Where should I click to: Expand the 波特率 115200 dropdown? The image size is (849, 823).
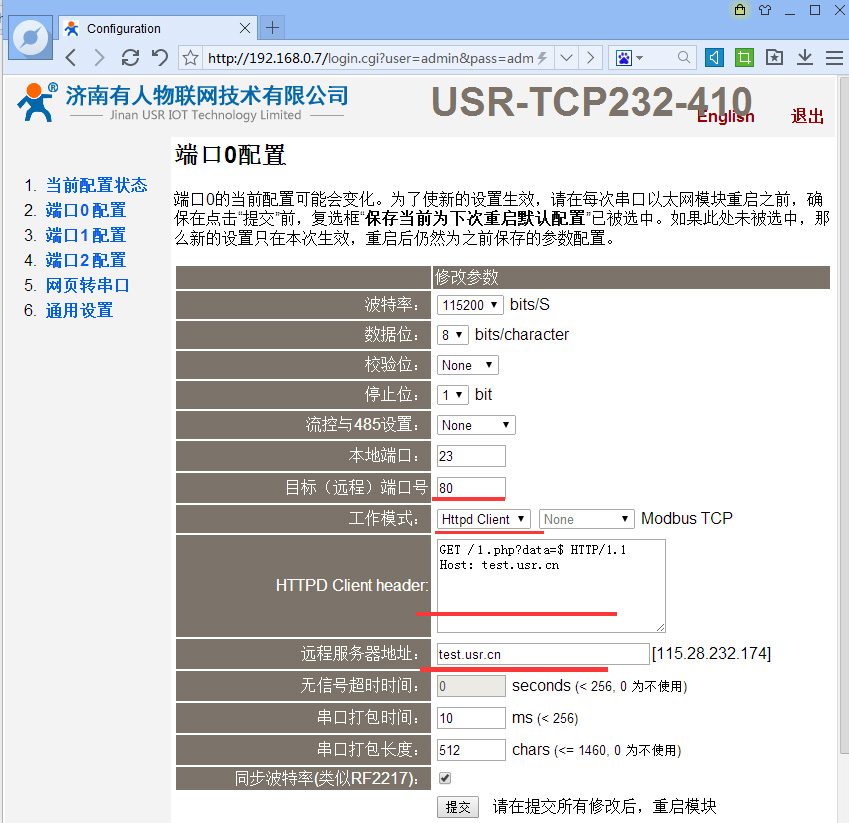pos(469,305)
